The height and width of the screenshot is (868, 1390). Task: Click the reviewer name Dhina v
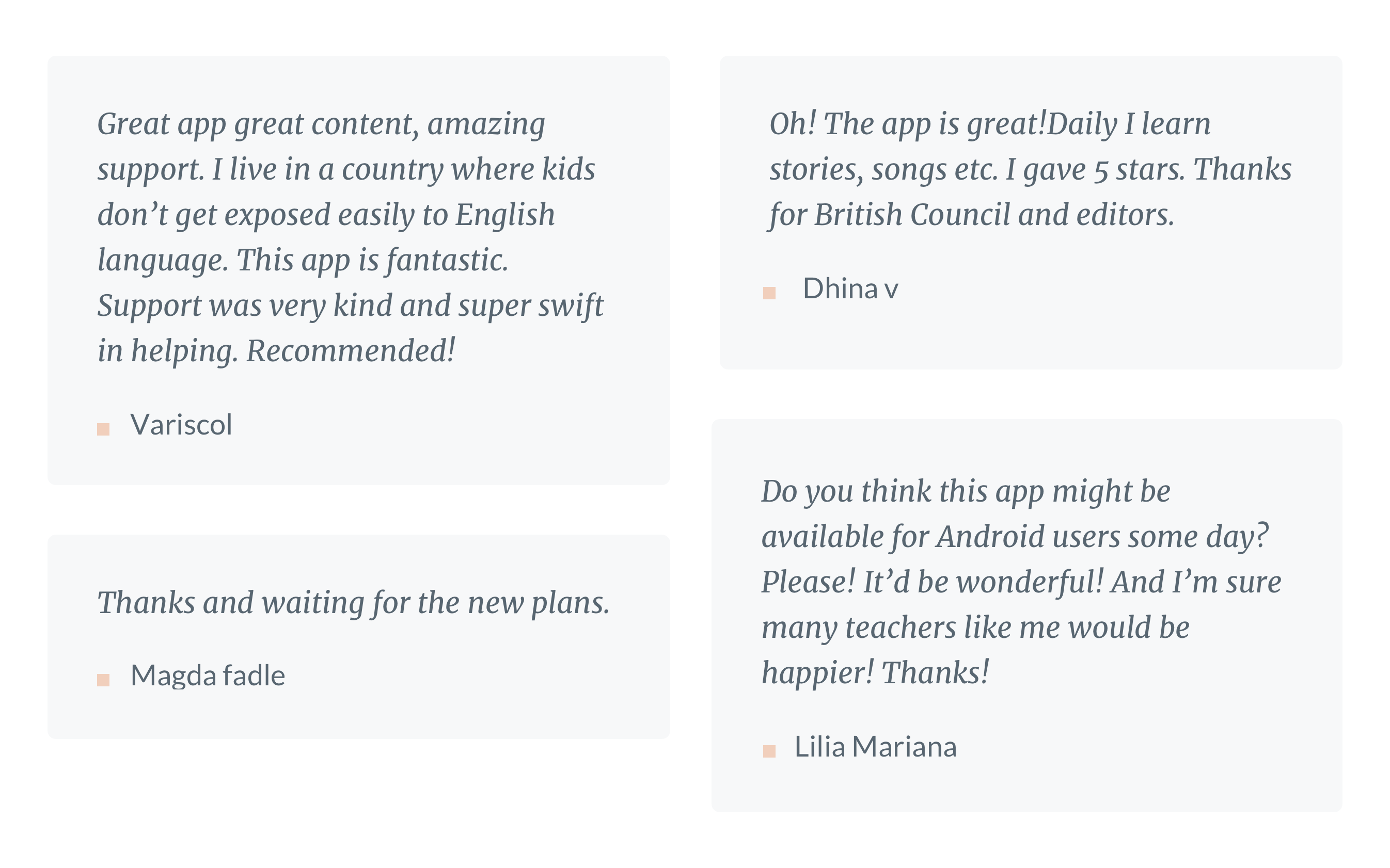point(850,288)
